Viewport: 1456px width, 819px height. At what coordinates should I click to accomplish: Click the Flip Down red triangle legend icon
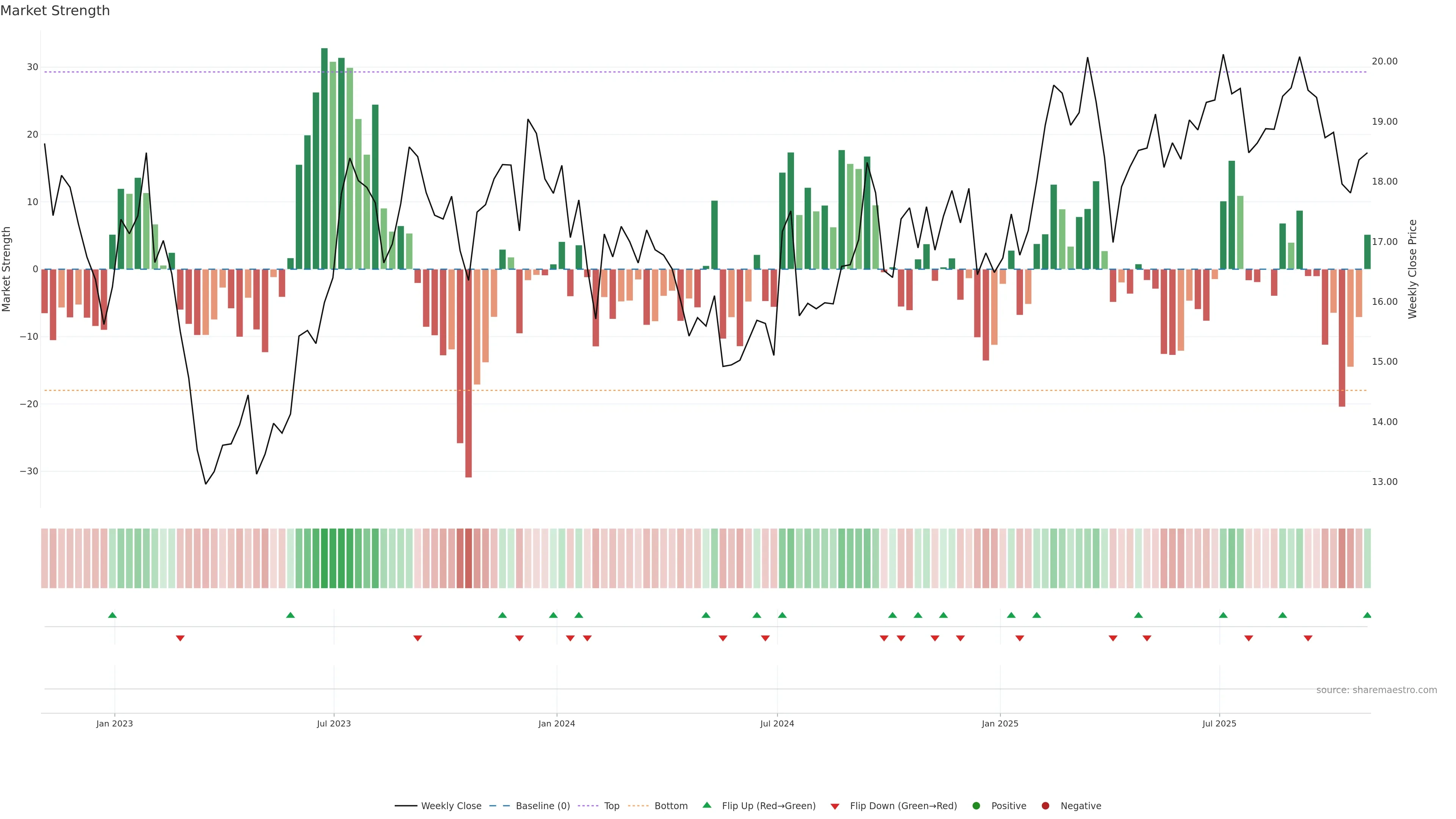[x=835, y=806]
